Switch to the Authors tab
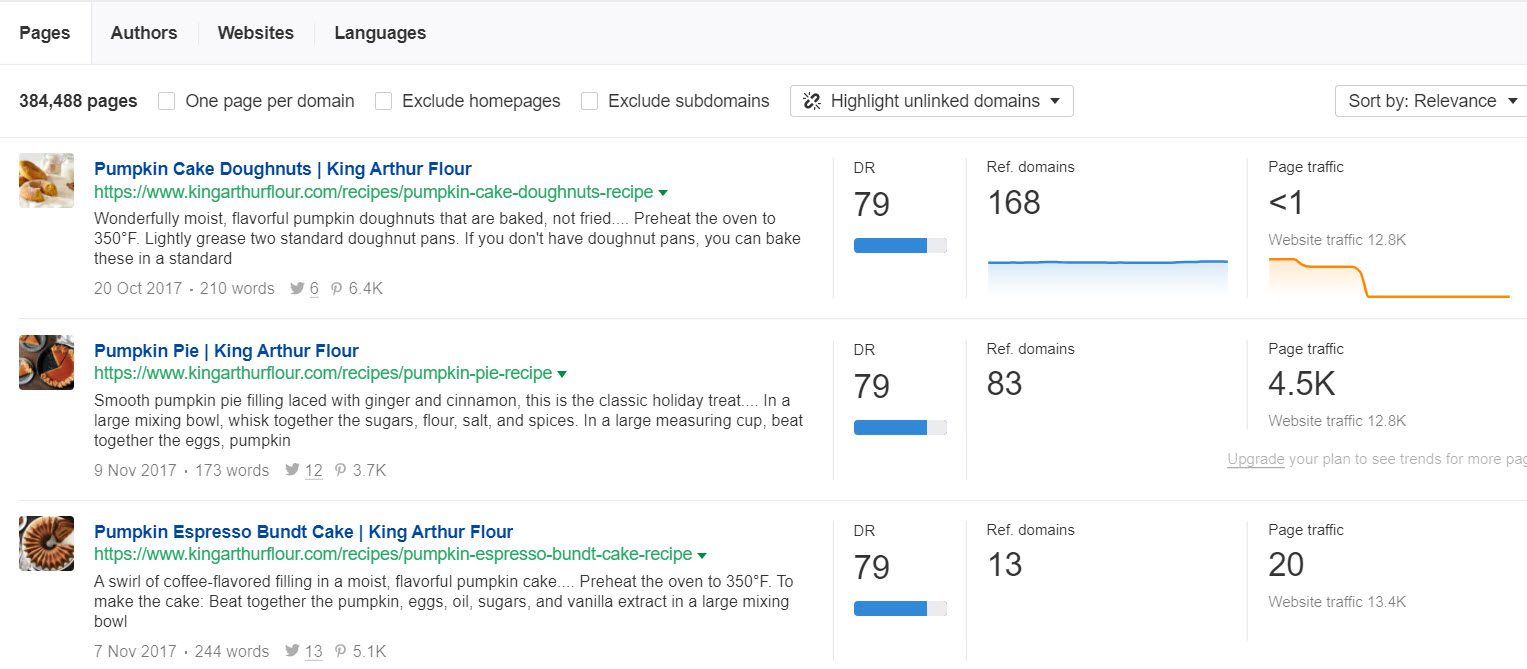 tap(143, 32)
